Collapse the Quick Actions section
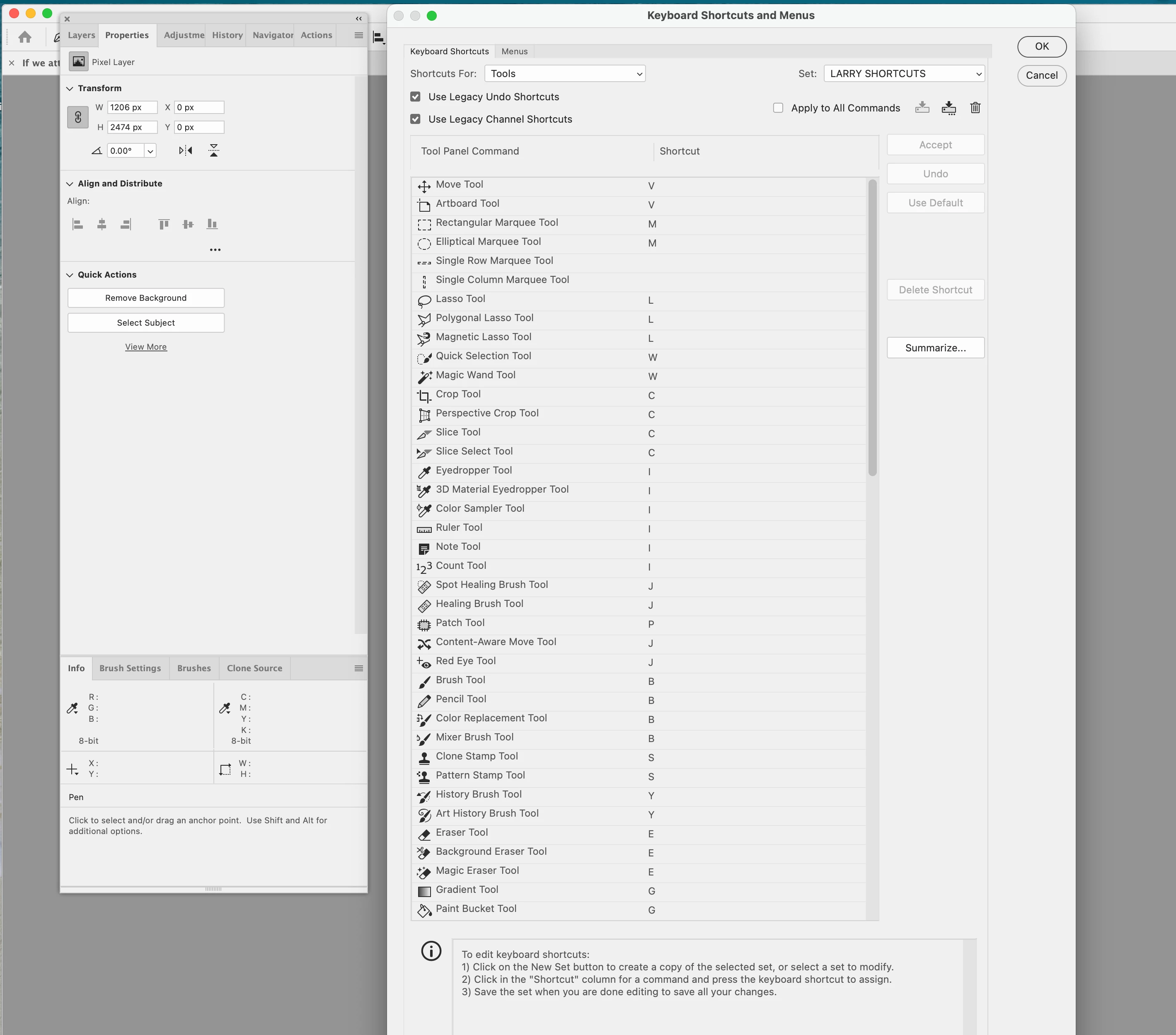This screenshot has width=1176, height=1035. tap(70, 275)
